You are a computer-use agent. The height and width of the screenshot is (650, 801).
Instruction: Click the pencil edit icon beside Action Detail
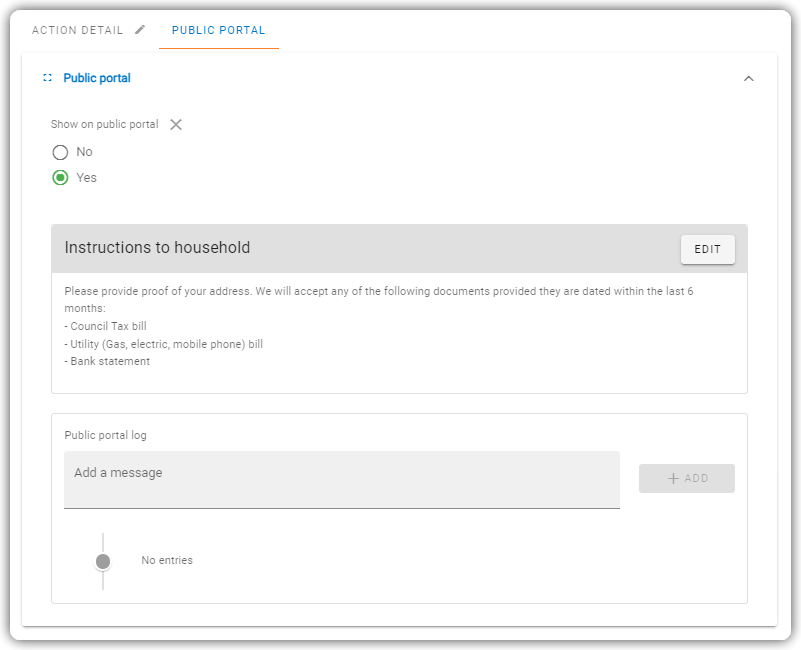coord(140,30)
